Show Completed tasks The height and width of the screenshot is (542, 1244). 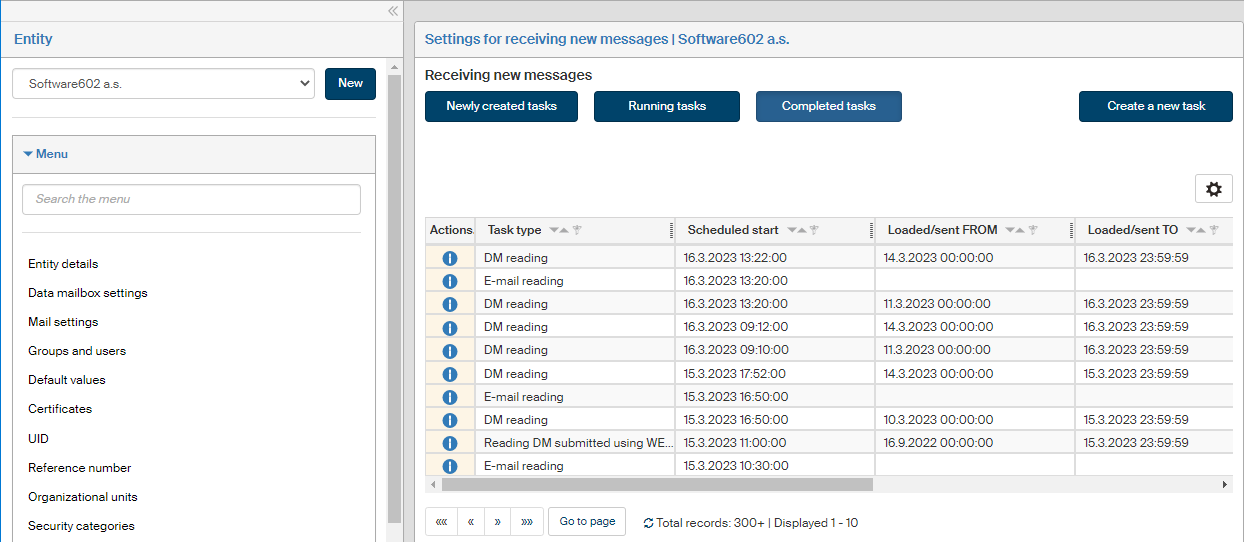coord(828,106)
